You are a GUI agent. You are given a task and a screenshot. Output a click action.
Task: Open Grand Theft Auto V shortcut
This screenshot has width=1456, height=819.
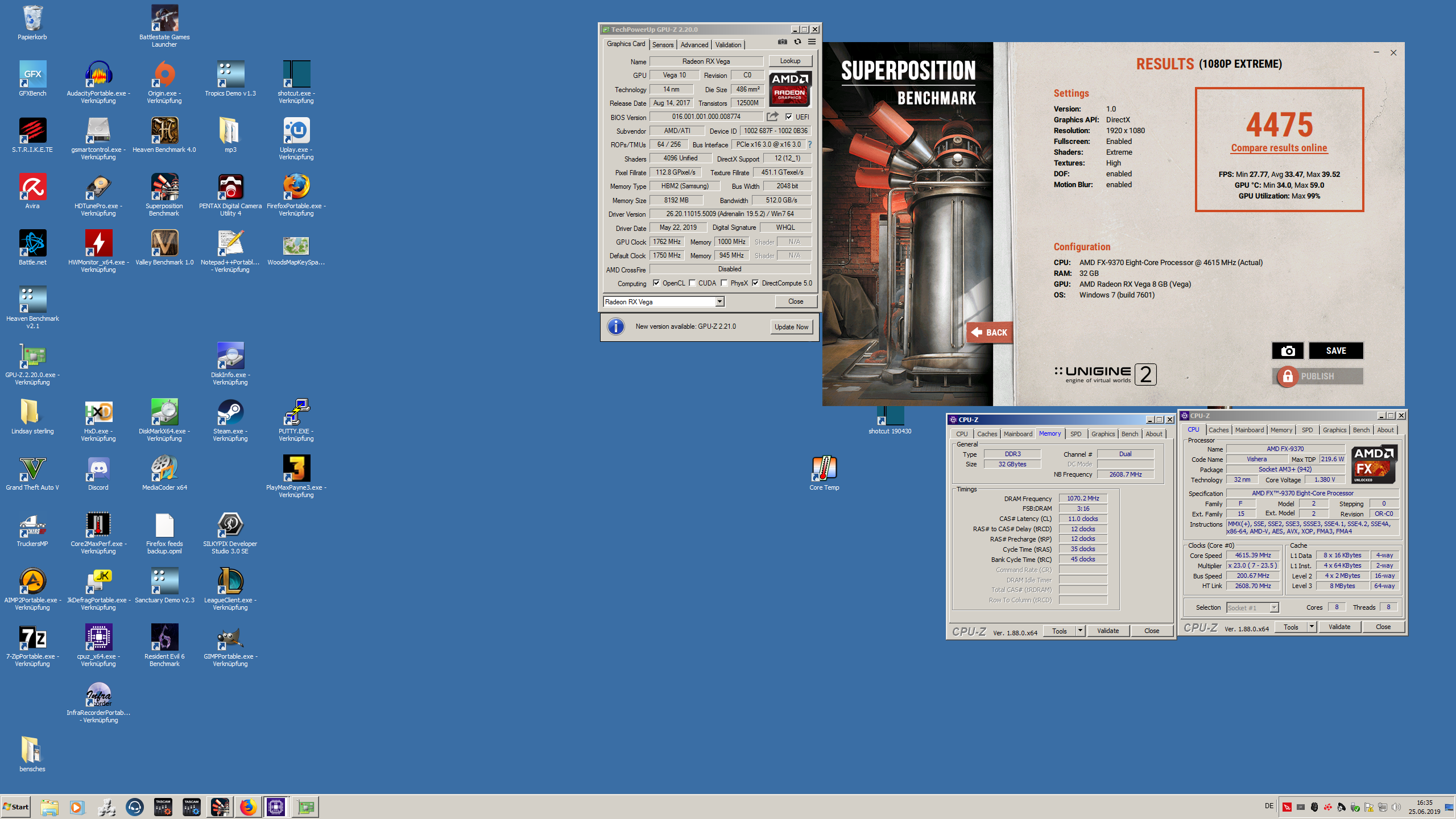point(32,473)
